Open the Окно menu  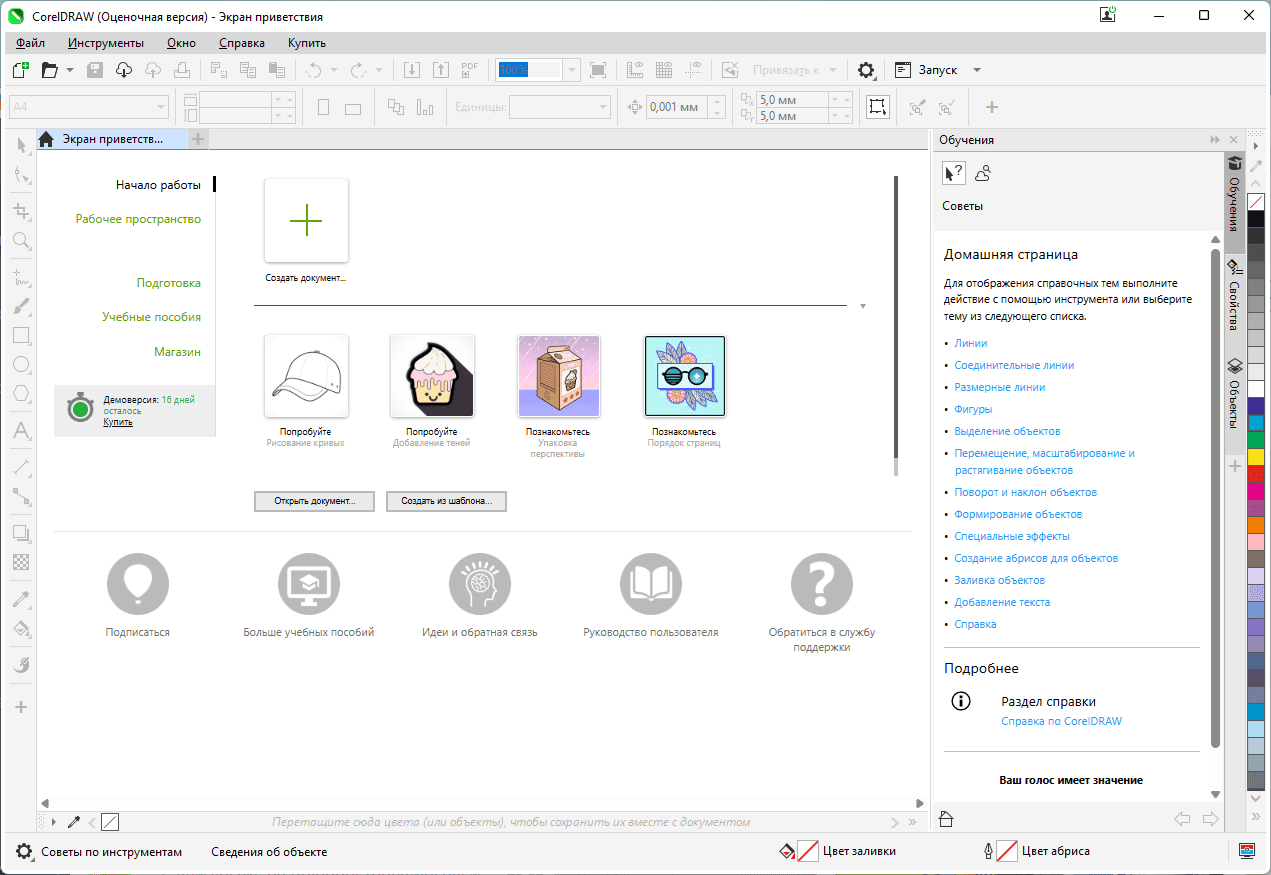point(181,43)
